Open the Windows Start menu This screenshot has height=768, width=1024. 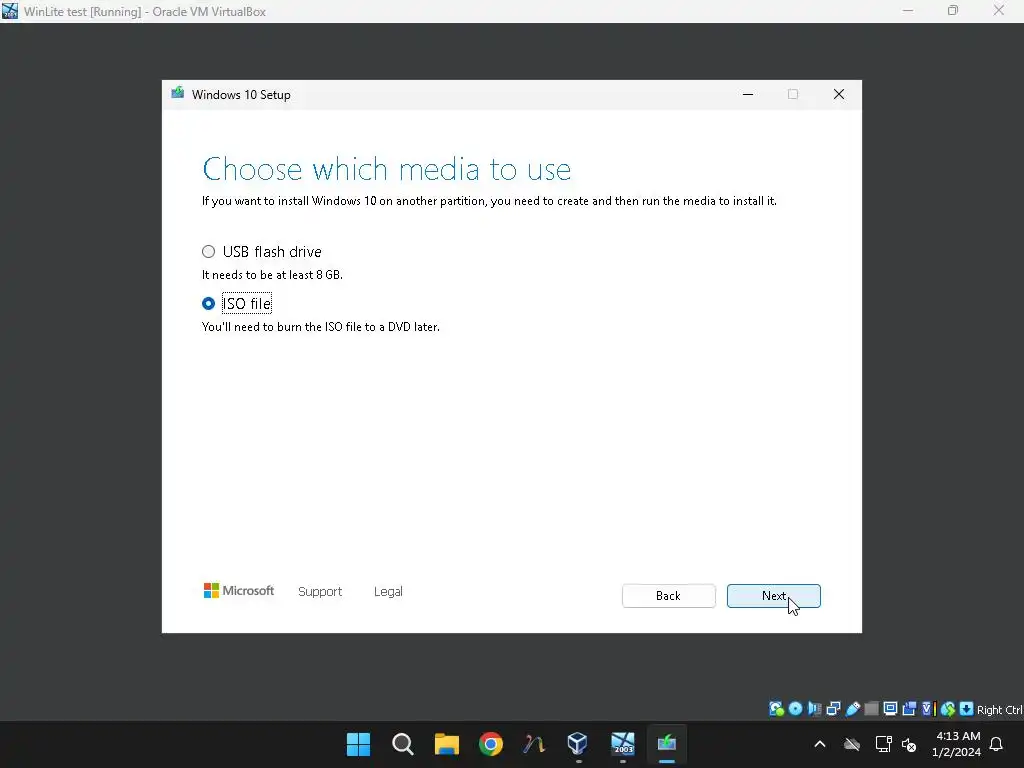[x=358, y=744]
